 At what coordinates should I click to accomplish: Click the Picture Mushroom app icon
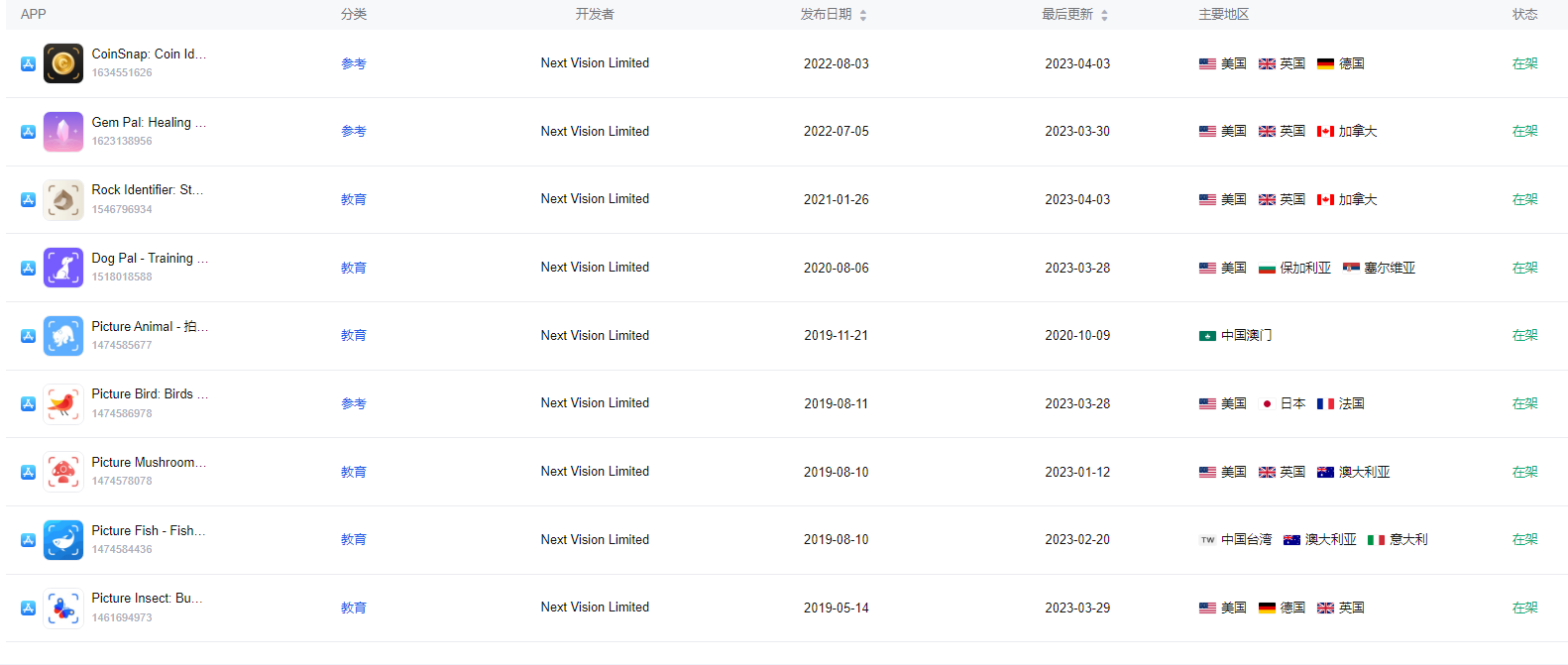point(63,472)
